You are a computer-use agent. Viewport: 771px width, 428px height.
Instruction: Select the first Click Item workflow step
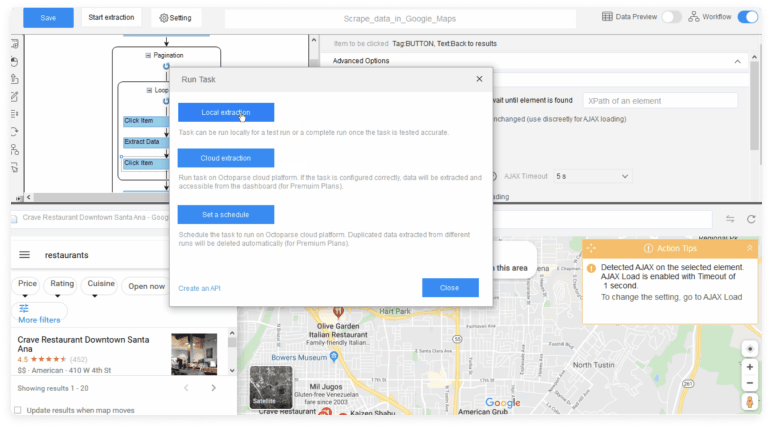point(145,121)
